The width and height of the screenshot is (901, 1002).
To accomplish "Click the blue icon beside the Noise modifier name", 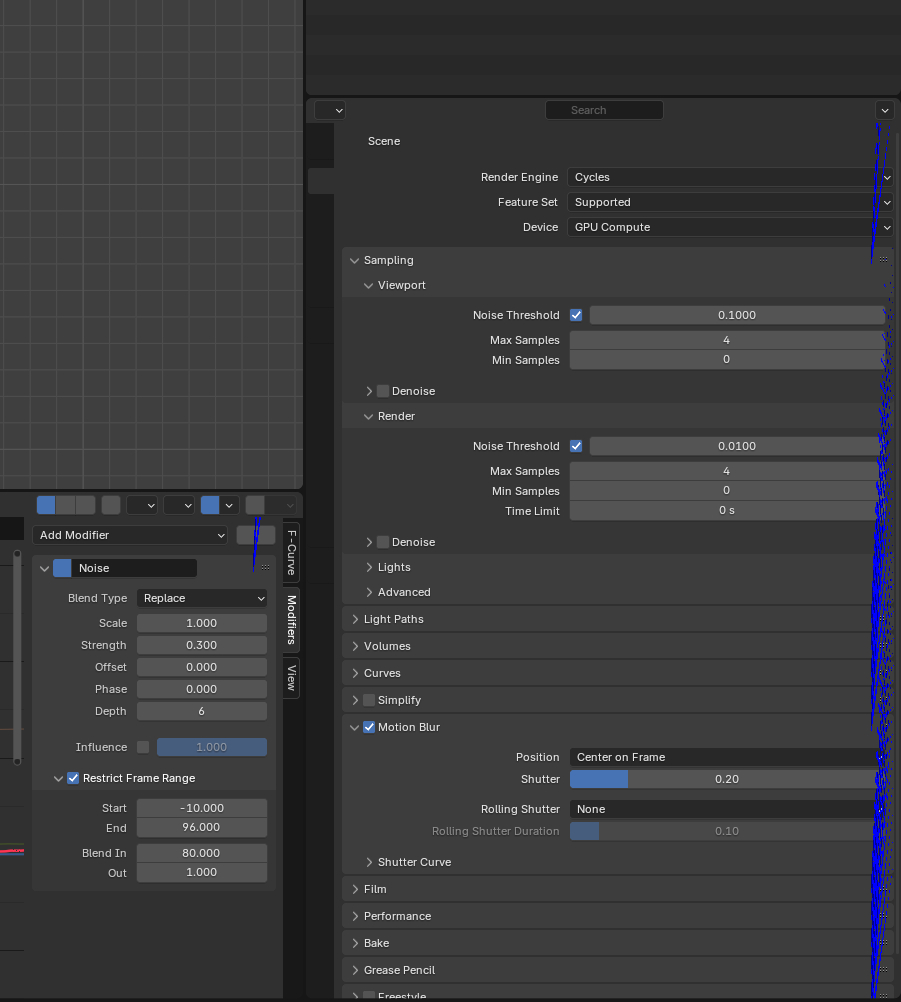I will (x=62, y=568).
